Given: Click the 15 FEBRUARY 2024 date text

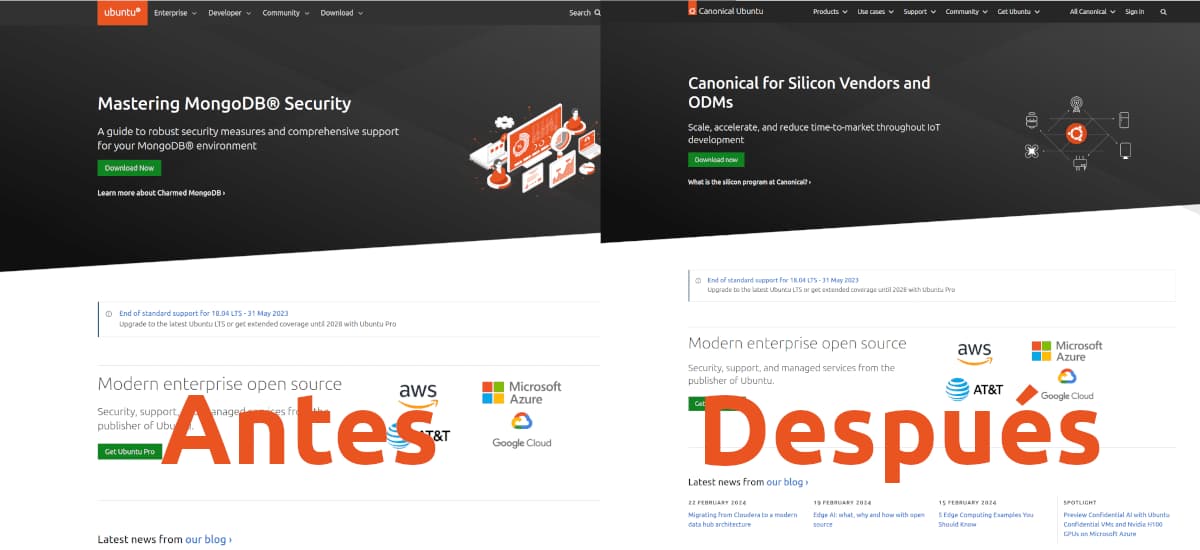Looking at the screenshot, I should tap(967, 502).
